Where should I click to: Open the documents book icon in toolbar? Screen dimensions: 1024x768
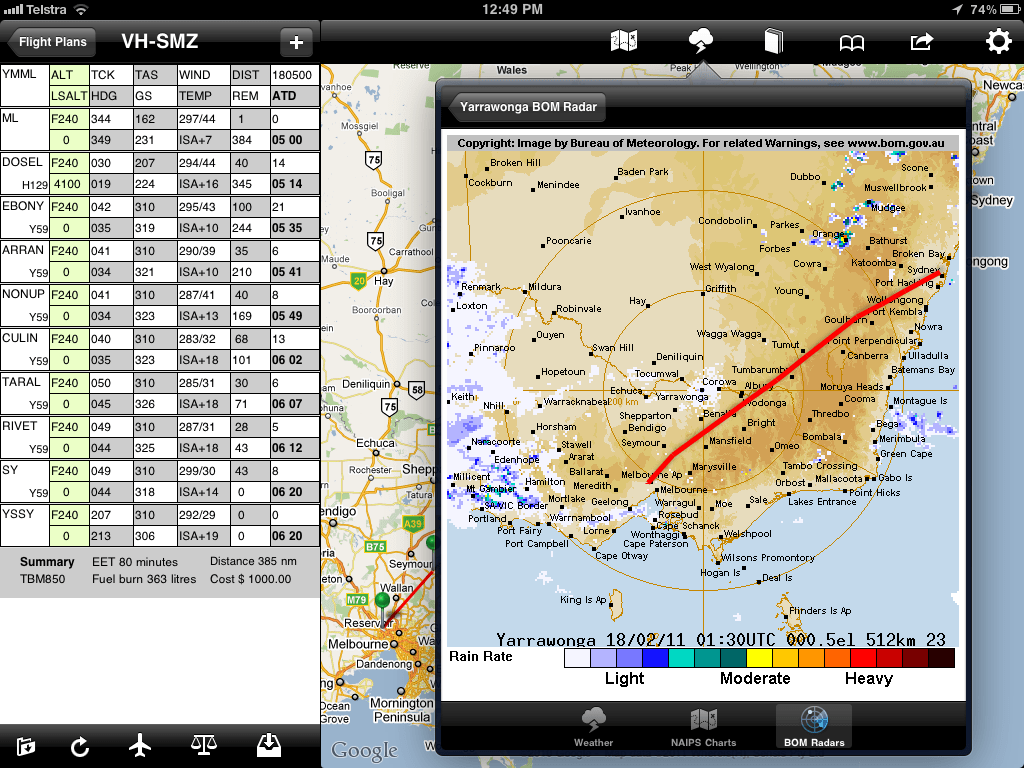pos(772,41)
